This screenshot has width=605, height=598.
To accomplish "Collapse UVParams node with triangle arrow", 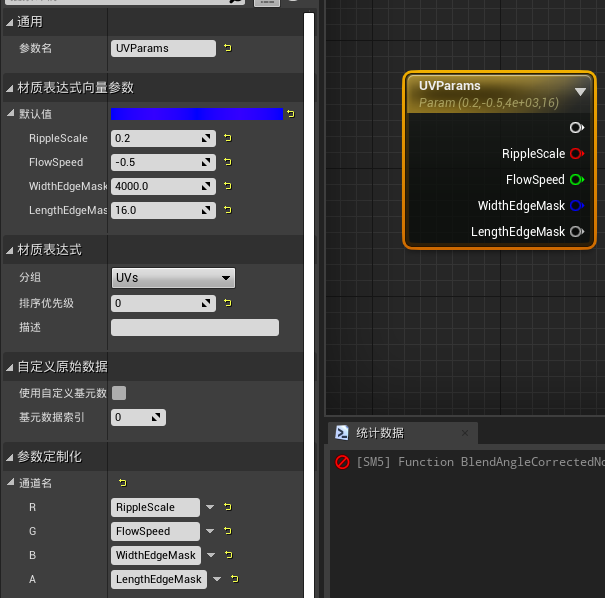I will 580,92.
